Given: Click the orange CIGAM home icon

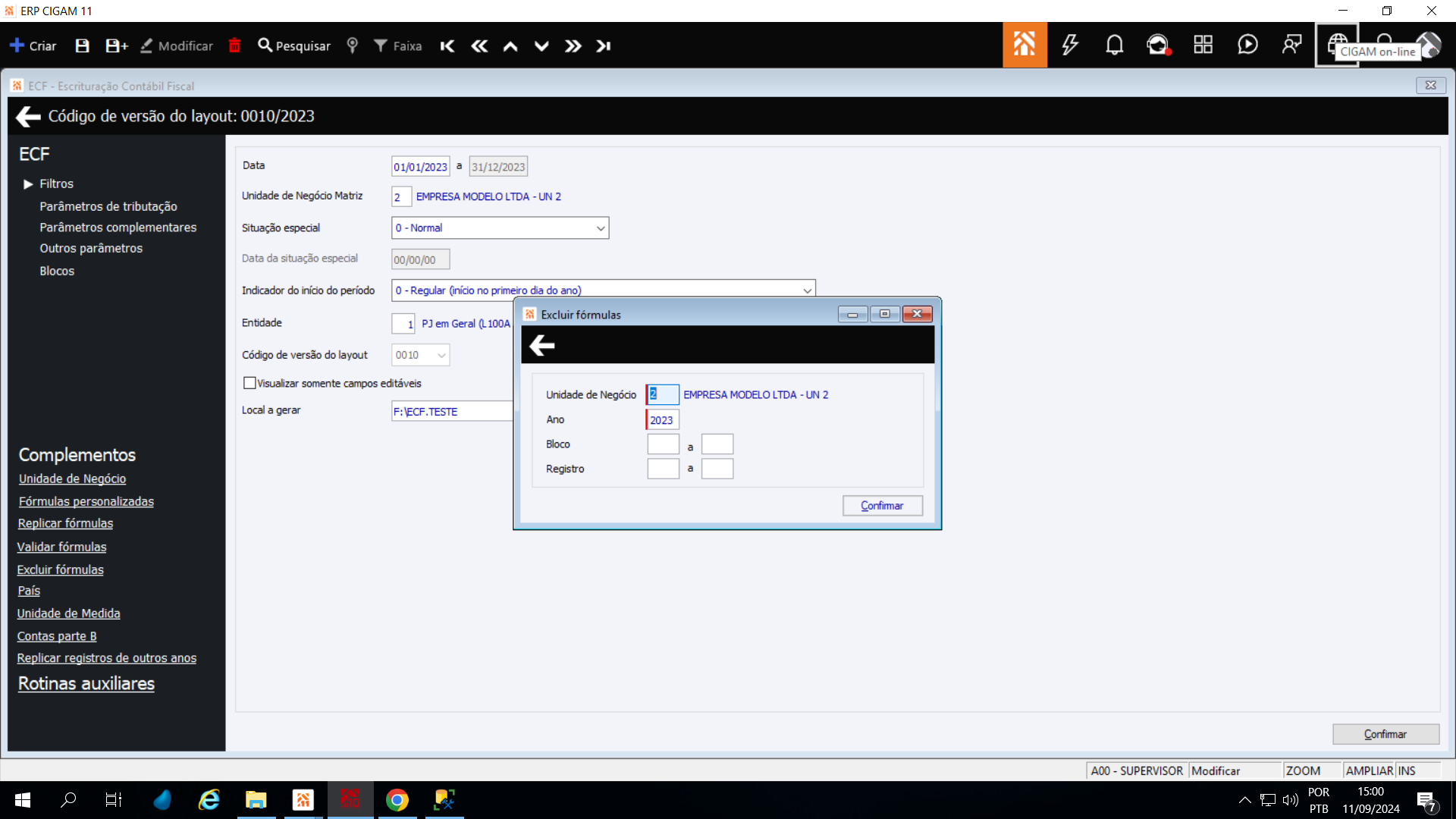Looking at the screenshot, I should [1024, 45].
